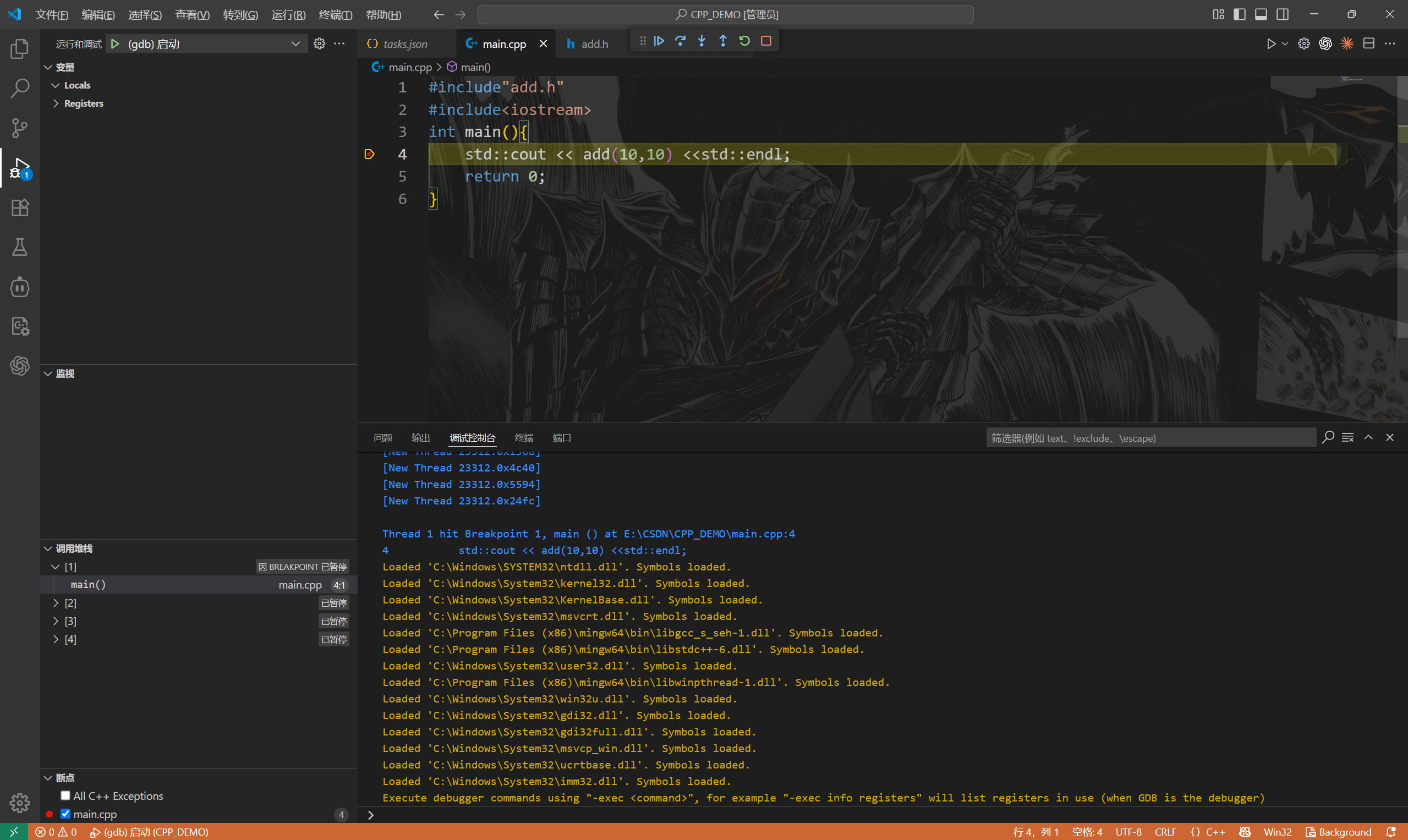Click the breakpoint marker on line 4
This screenshot has height=840, width=1408.
pos(369,154)
